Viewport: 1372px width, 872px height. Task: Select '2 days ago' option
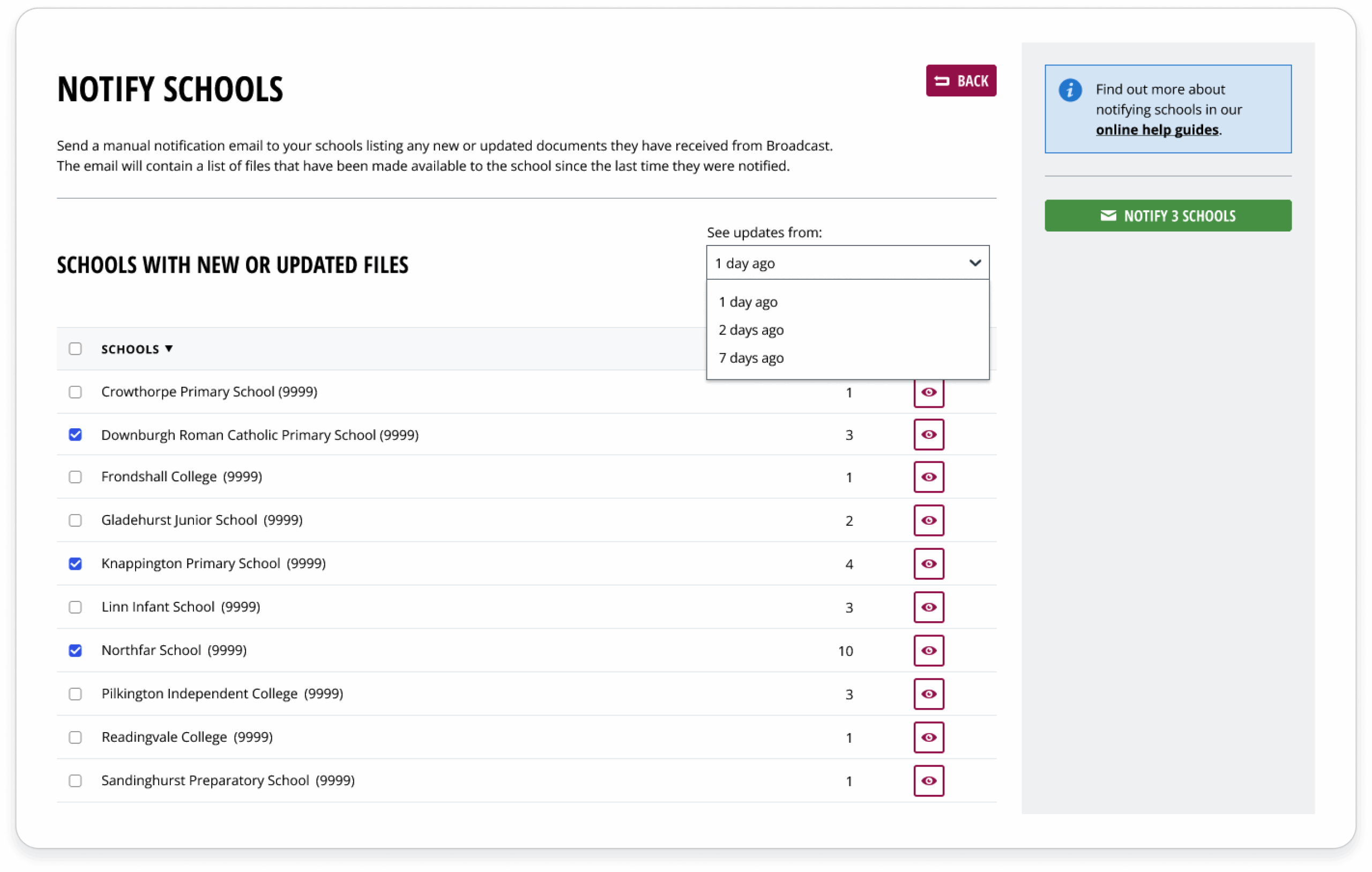pos(750,330)
